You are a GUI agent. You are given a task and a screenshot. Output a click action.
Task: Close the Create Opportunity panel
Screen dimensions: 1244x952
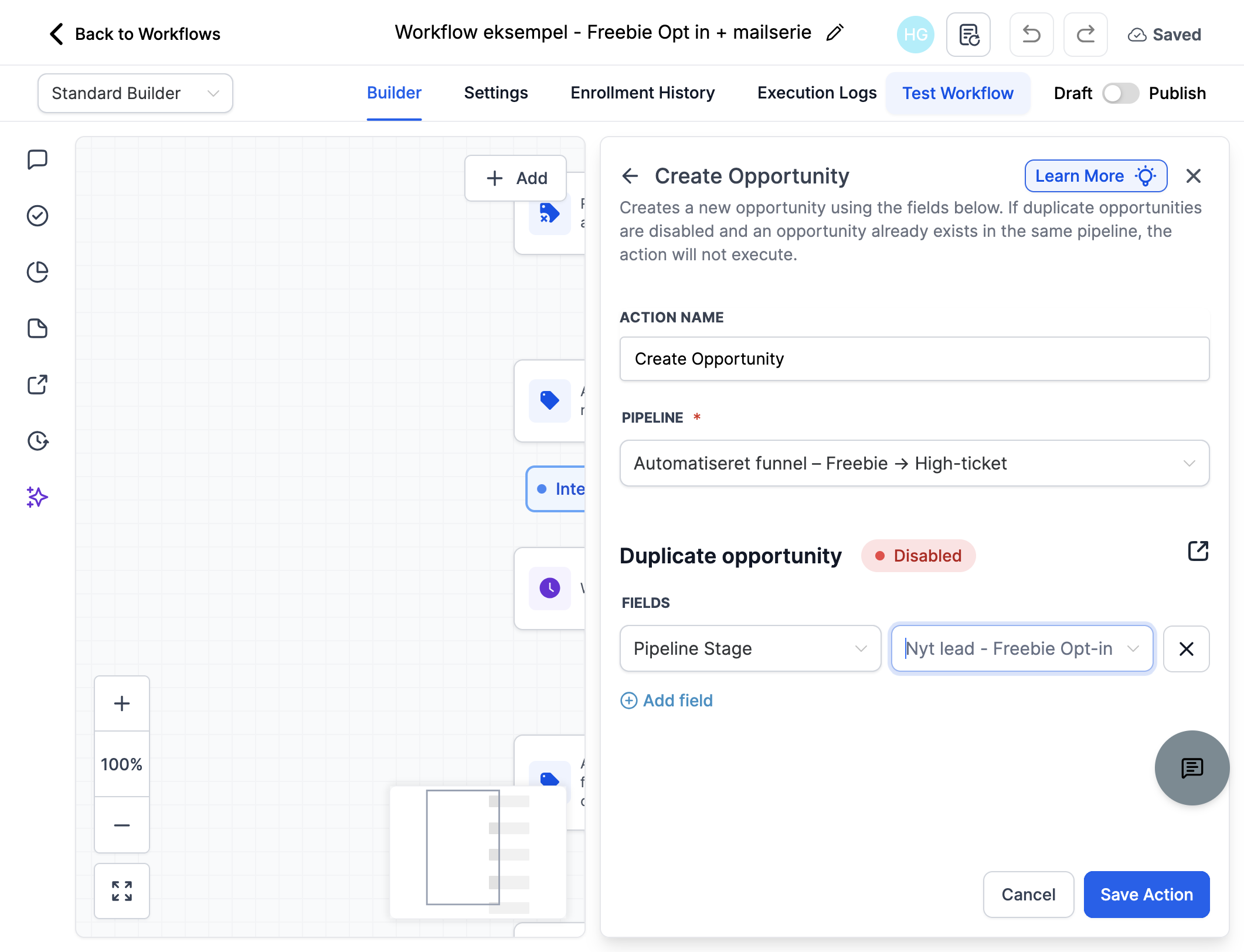1194,176
